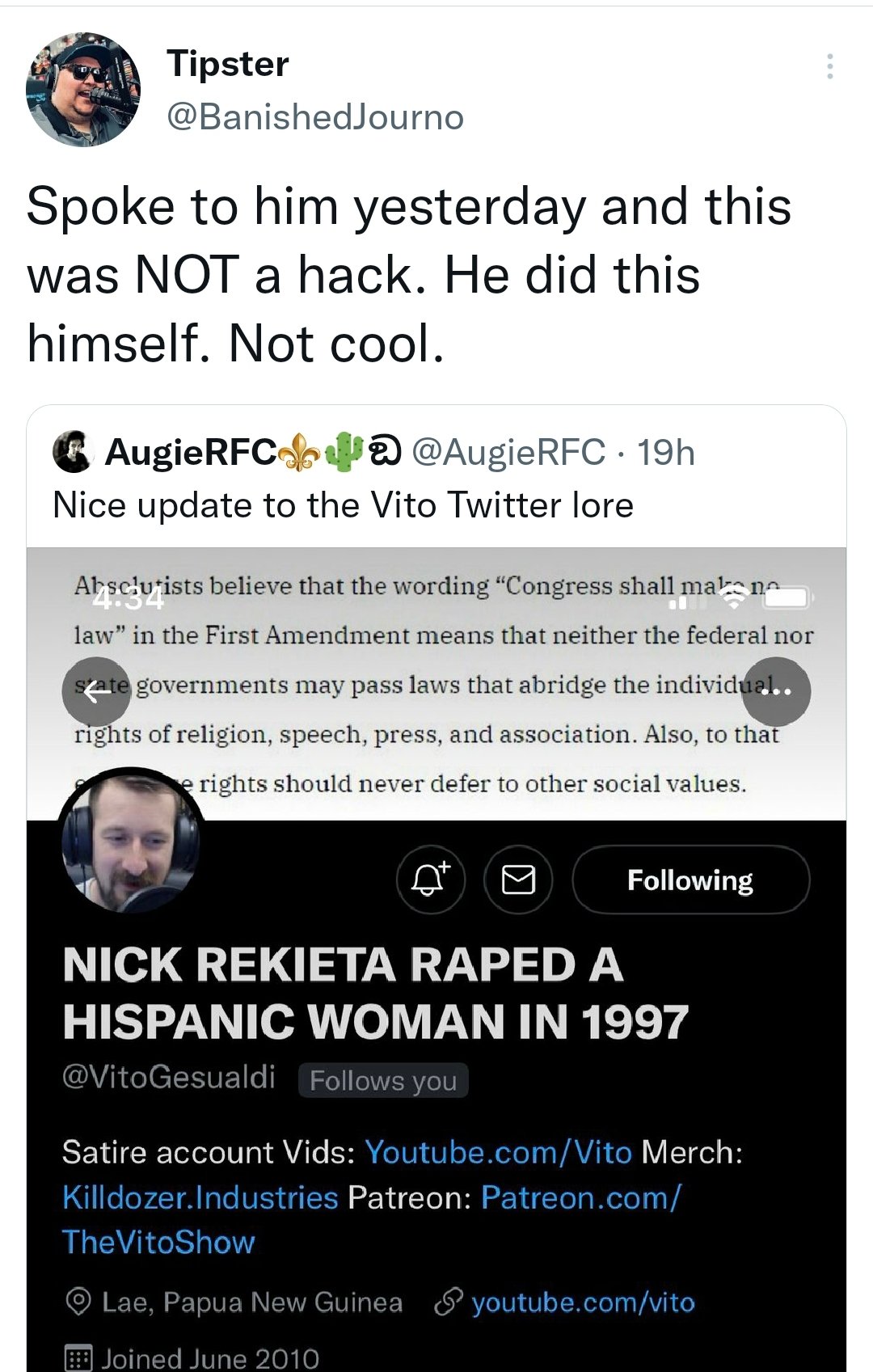Viewport: 873px width, 1372px height.
Task: Open the @AugieRFC handle in quoted tweet
Action: point(508,453)
